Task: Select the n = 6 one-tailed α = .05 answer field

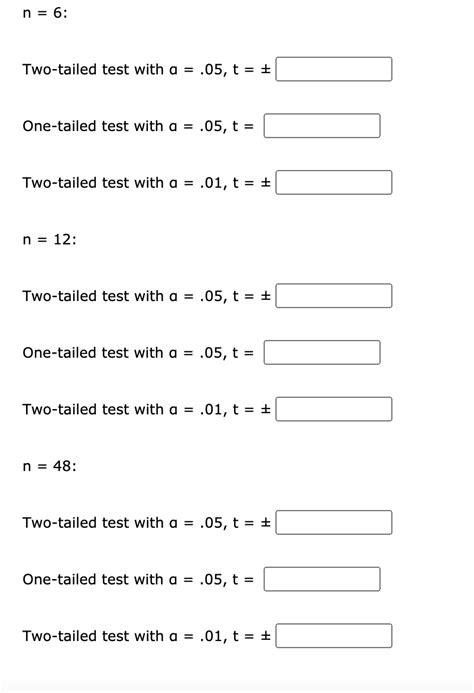Action: coord(322,126)
